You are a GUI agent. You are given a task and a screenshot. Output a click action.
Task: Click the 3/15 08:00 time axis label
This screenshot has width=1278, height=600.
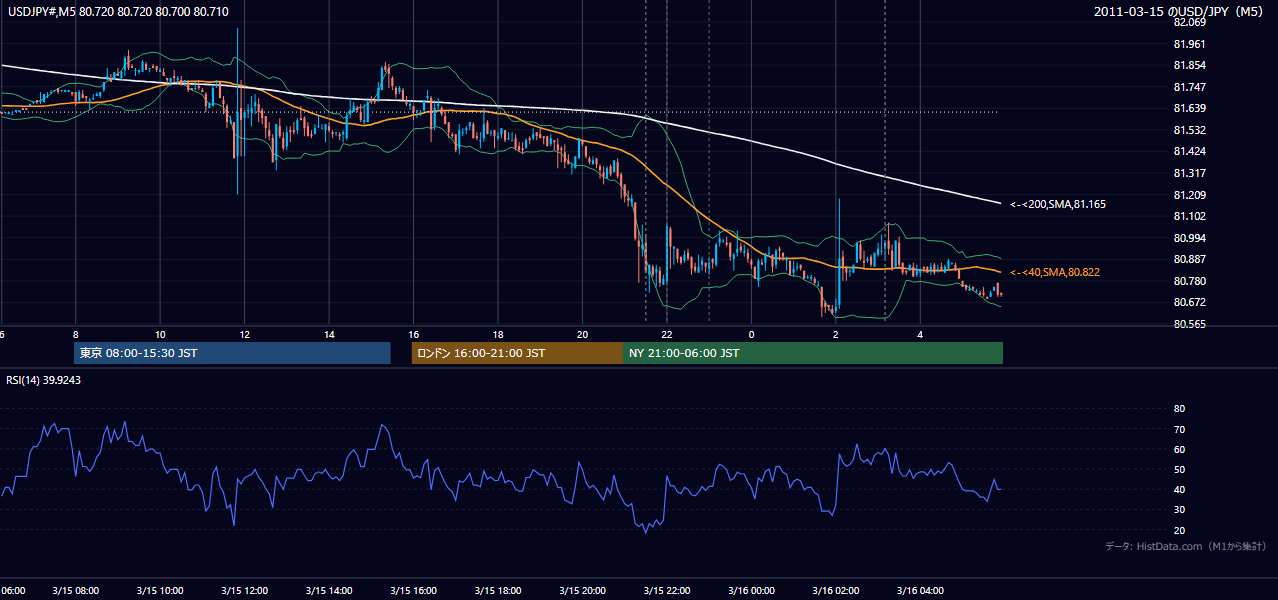point(76,591)
